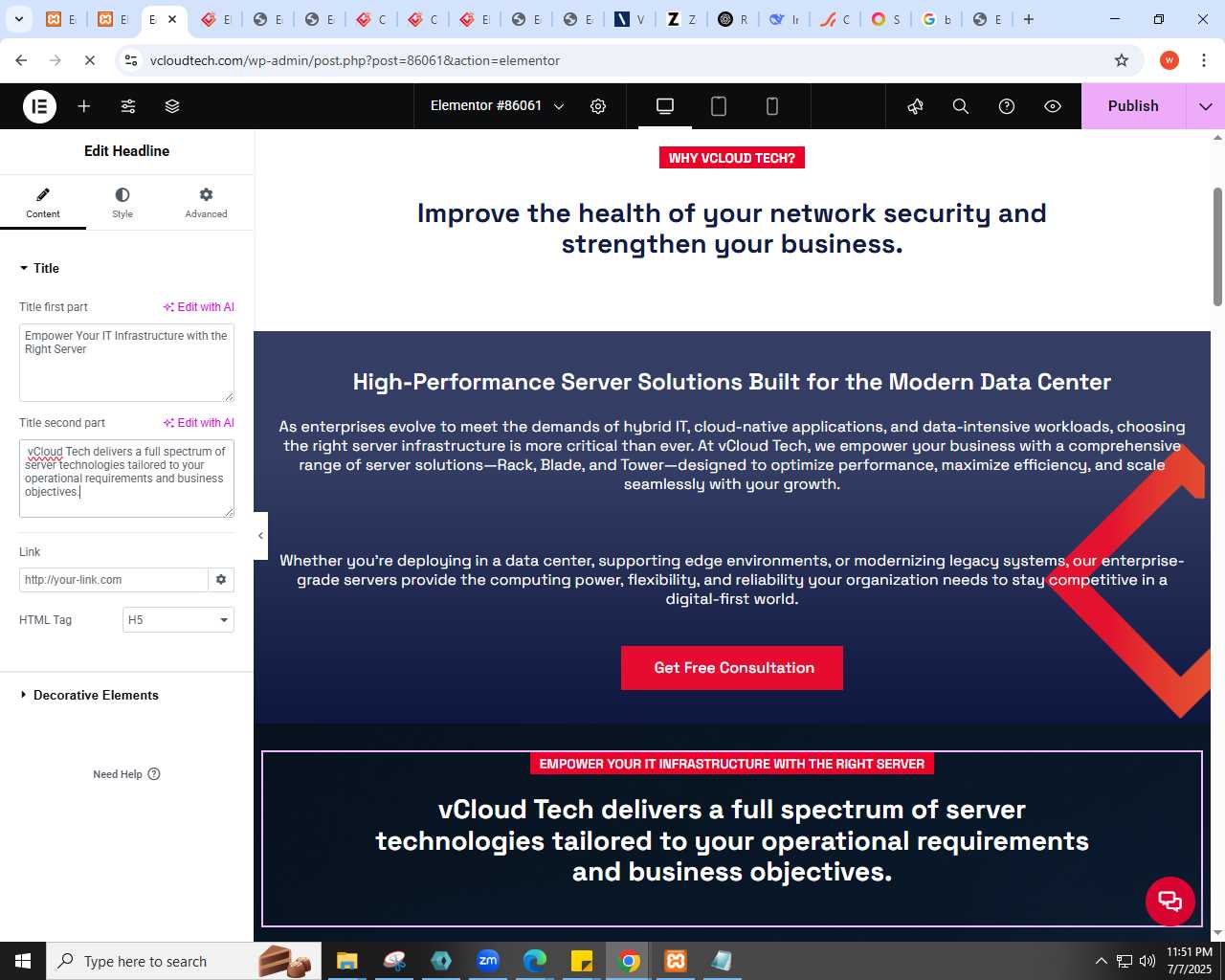This screenshot has width=1225, height=980.
Task: Bookmark this page with the star icon
Action: click(x=1122, y=60)
